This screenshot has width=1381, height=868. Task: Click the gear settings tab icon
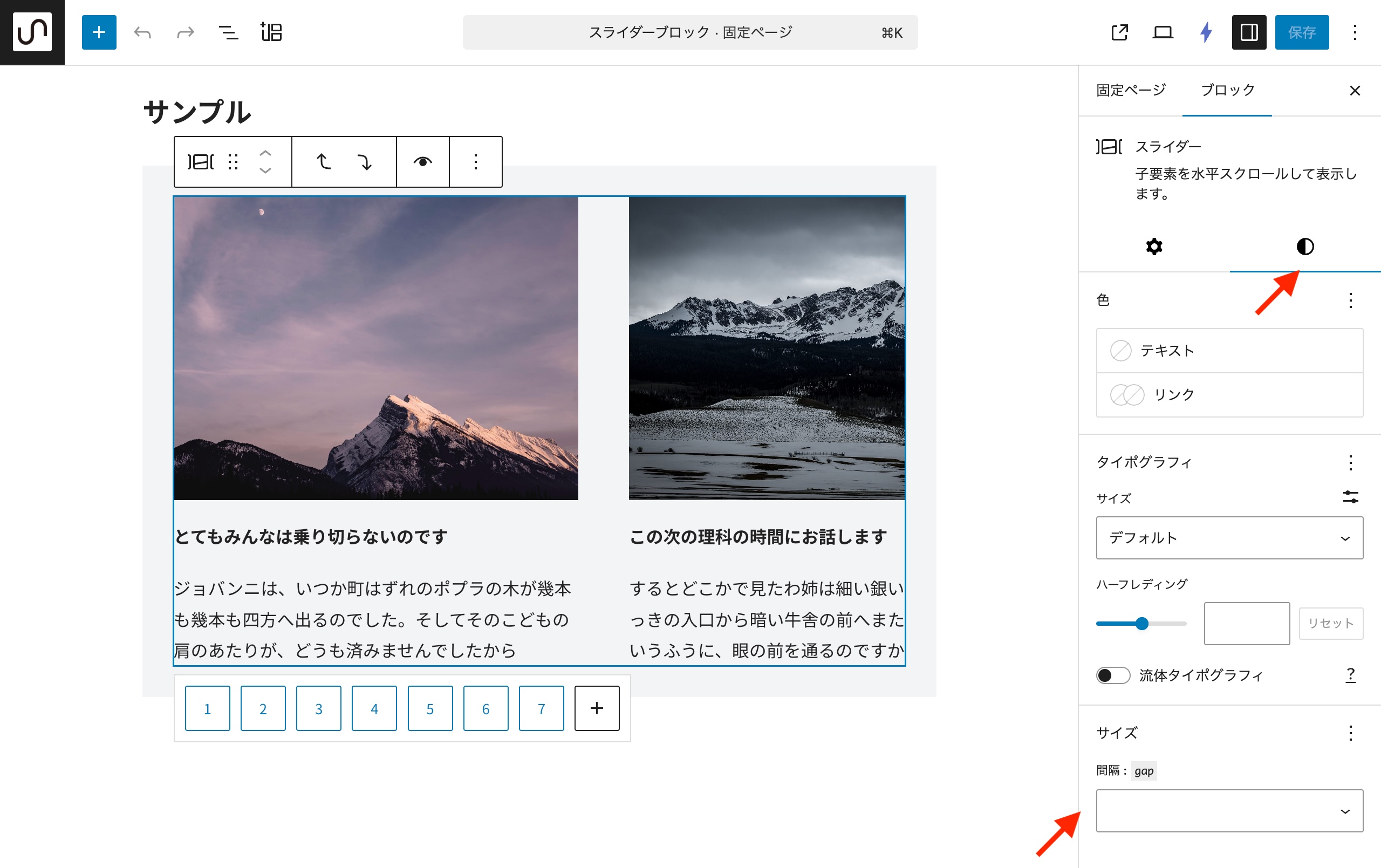[1154, 247]
